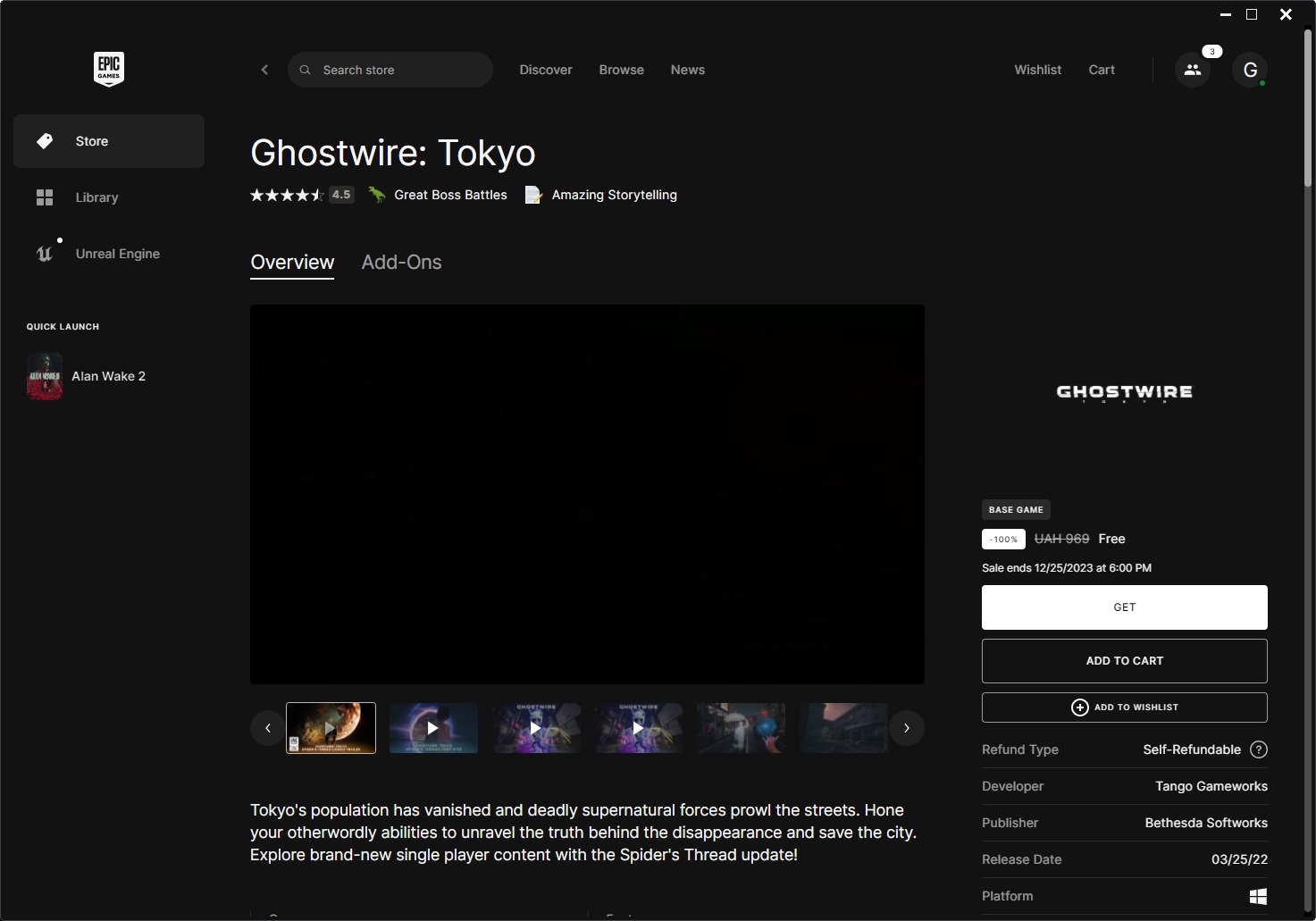Open Bethesda Softworks publisher link

coord(1206,823)
